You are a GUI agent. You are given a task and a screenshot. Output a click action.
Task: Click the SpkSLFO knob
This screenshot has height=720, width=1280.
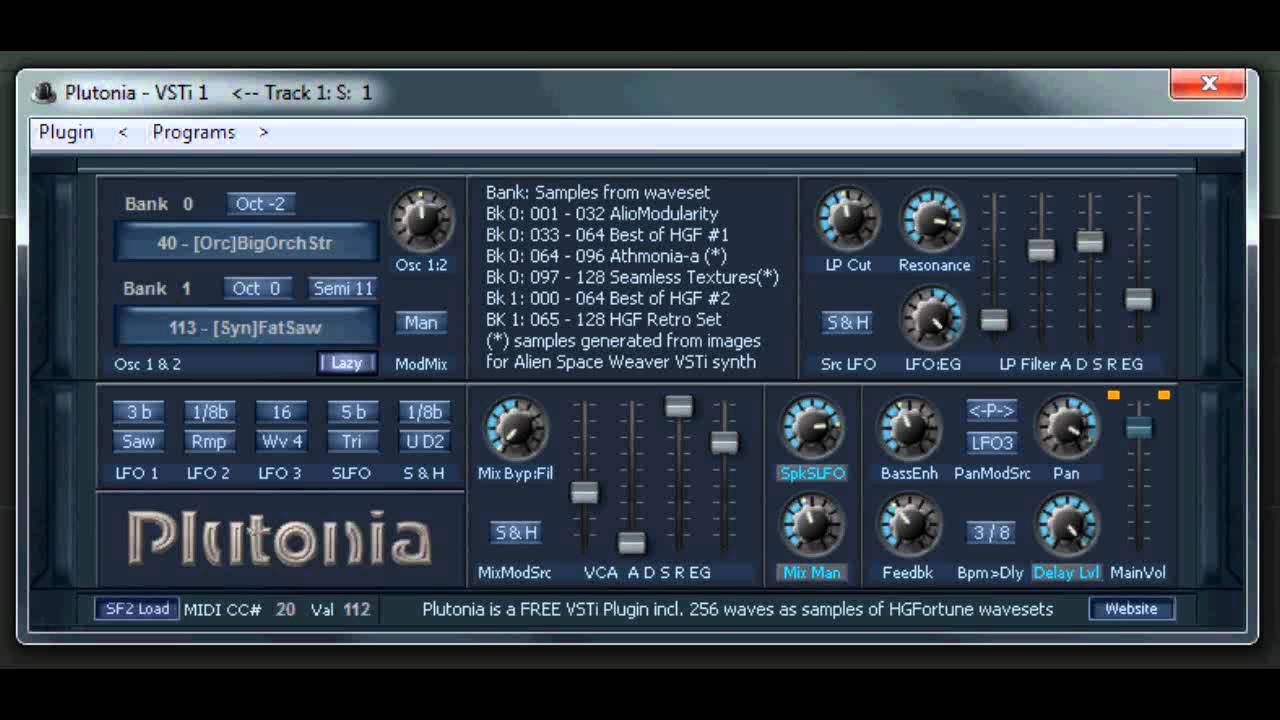coord(812,428)
